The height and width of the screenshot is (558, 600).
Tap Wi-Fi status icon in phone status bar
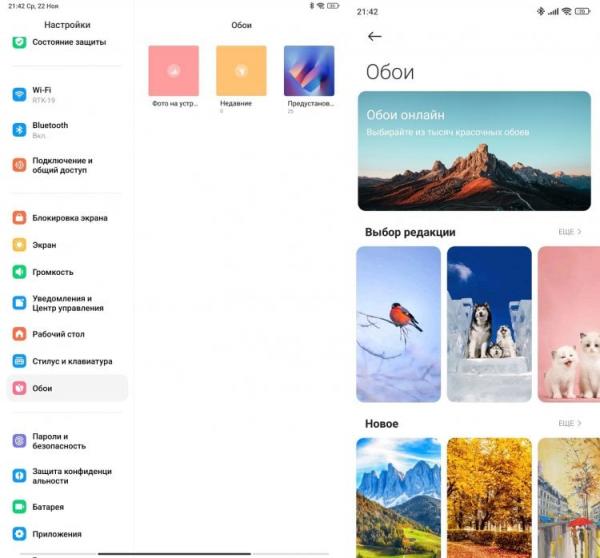(x=566, y=11)
